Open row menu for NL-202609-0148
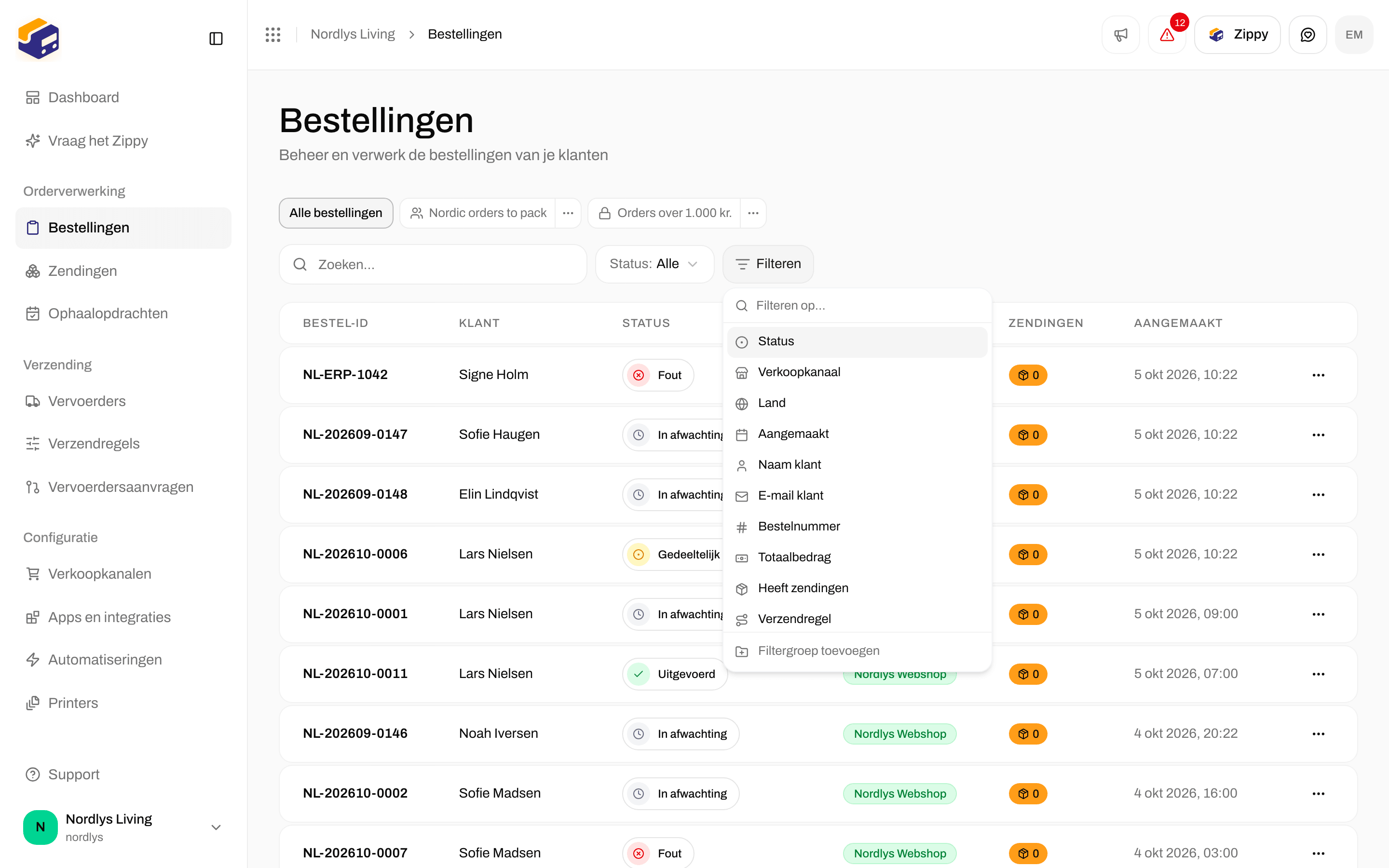The width and height of the screenshot is (1389, 868). (1318, 494)
